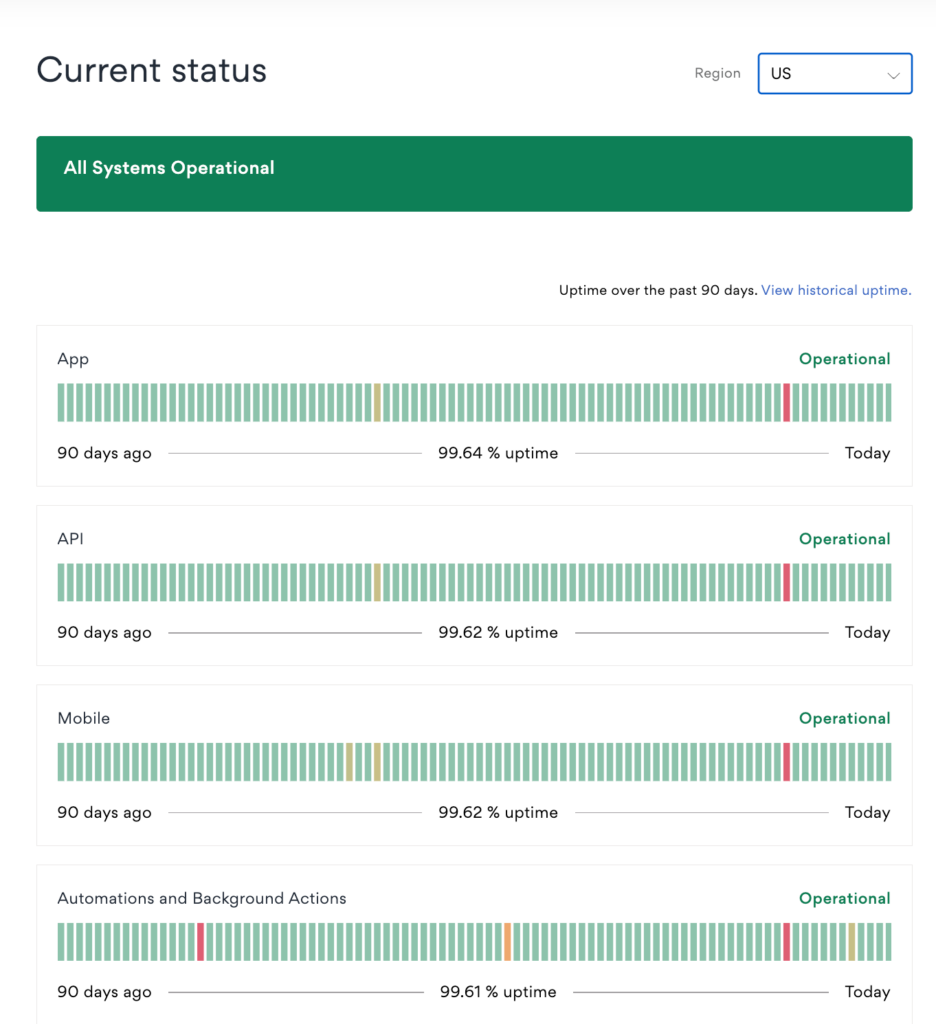Click the early red bar in Automations uptime

[200, 941]
